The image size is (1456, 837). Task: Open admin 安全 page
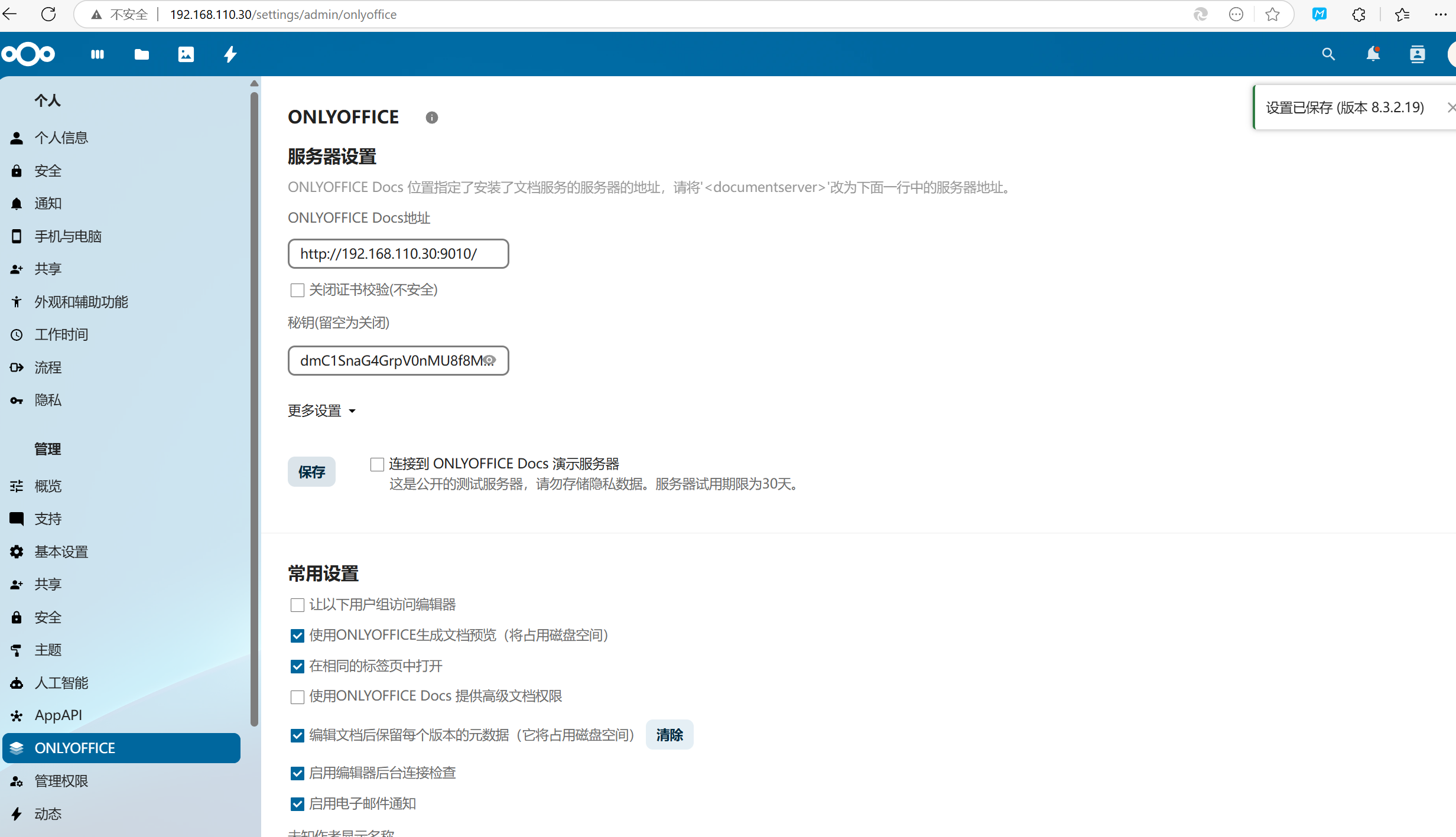[x=121, y=618]
